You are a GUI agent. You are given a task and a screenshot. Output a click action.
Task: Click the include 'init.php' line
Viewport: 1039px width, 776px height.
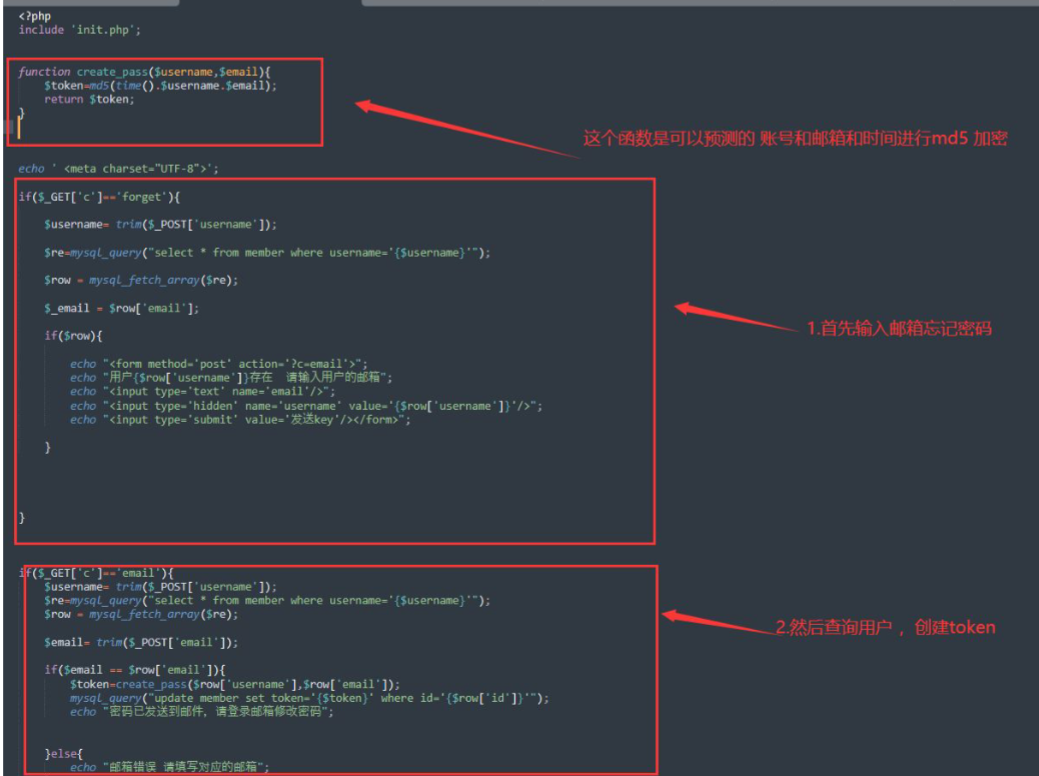coord(80,29)
